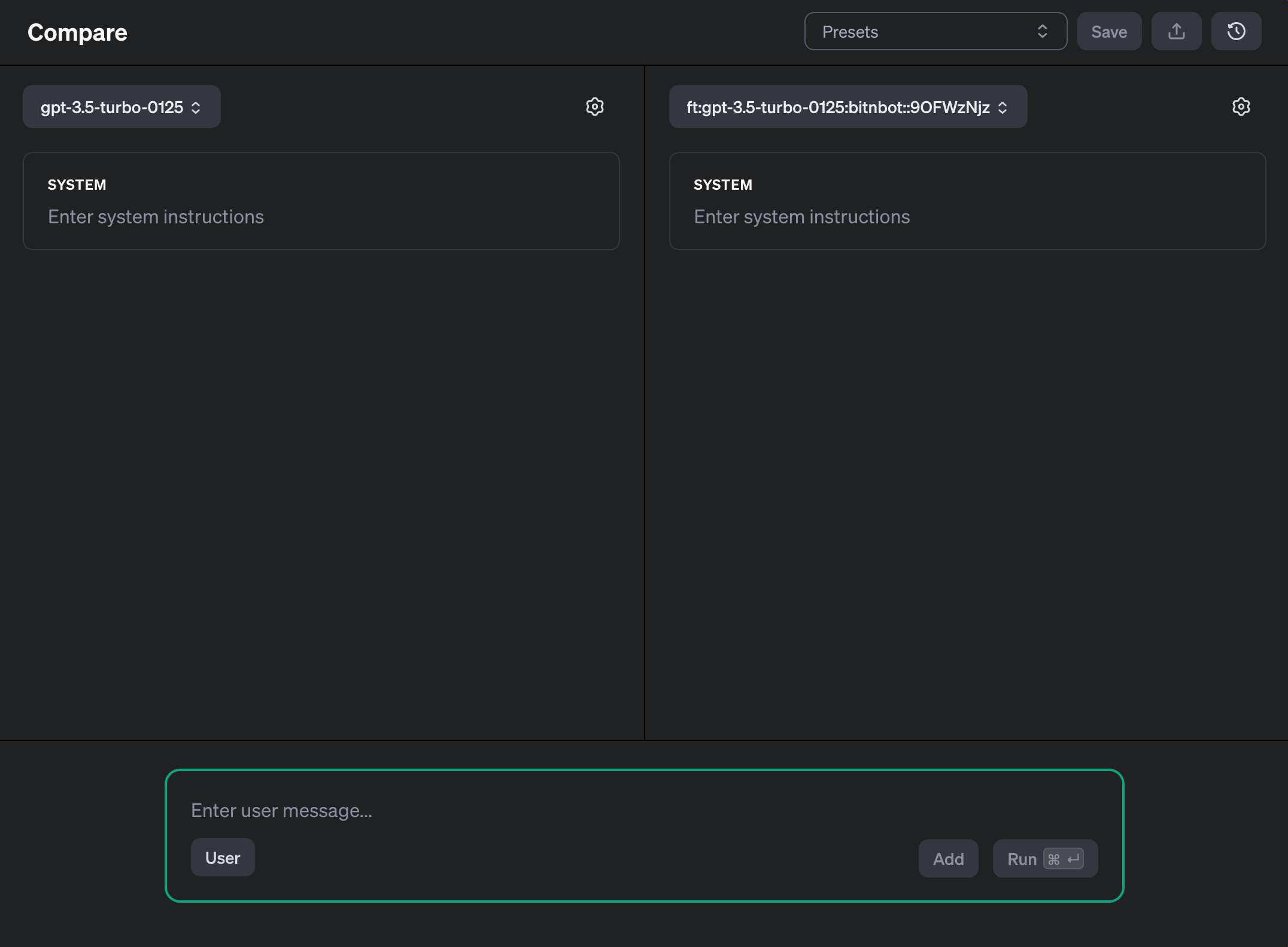The image size is (1288, 947).
Task: Click the share/export upload icon
Action: pyautogui.click(x=1176, y=31)
